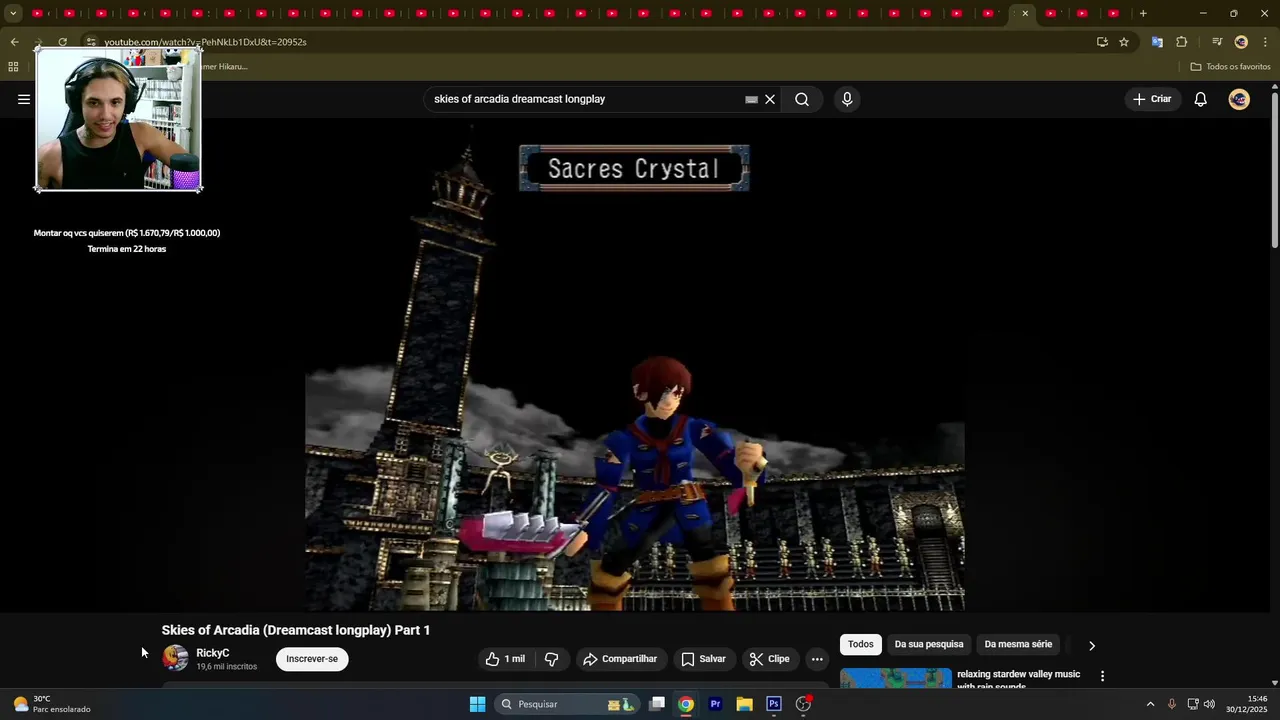
Task: Click the taskbar Pesquisar search box
Action: [567, 704]
